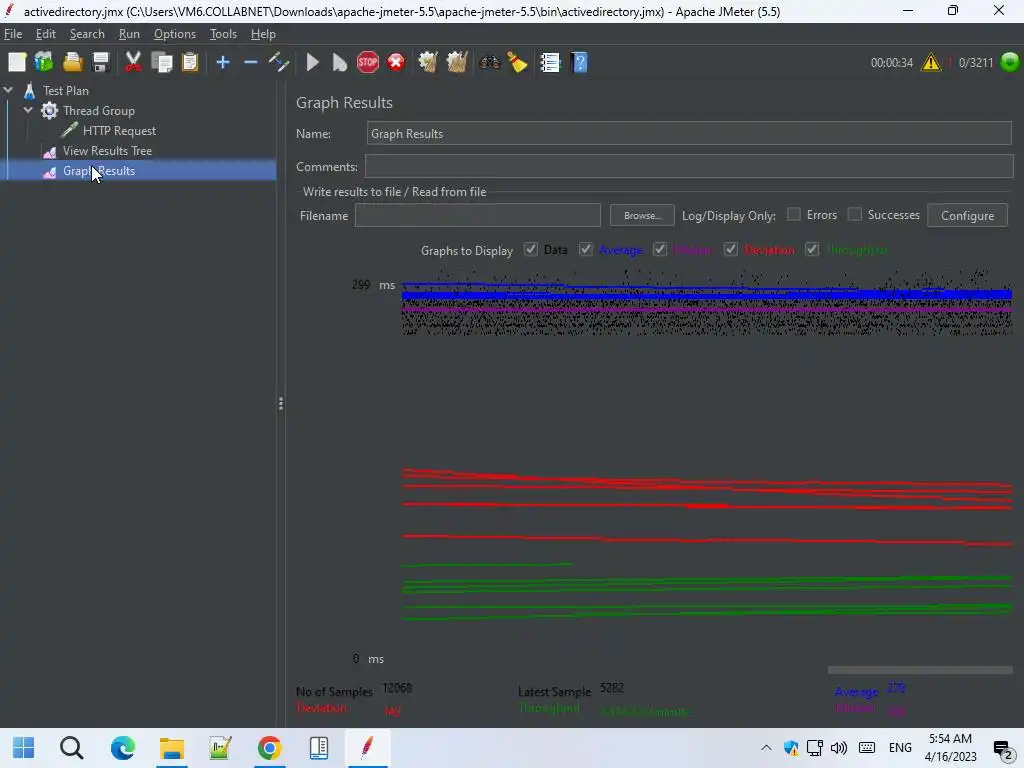Uncheck the Throughput graph checkbox
The height and width of the screenshot is (768, 1024).
[x=812, y=249]
